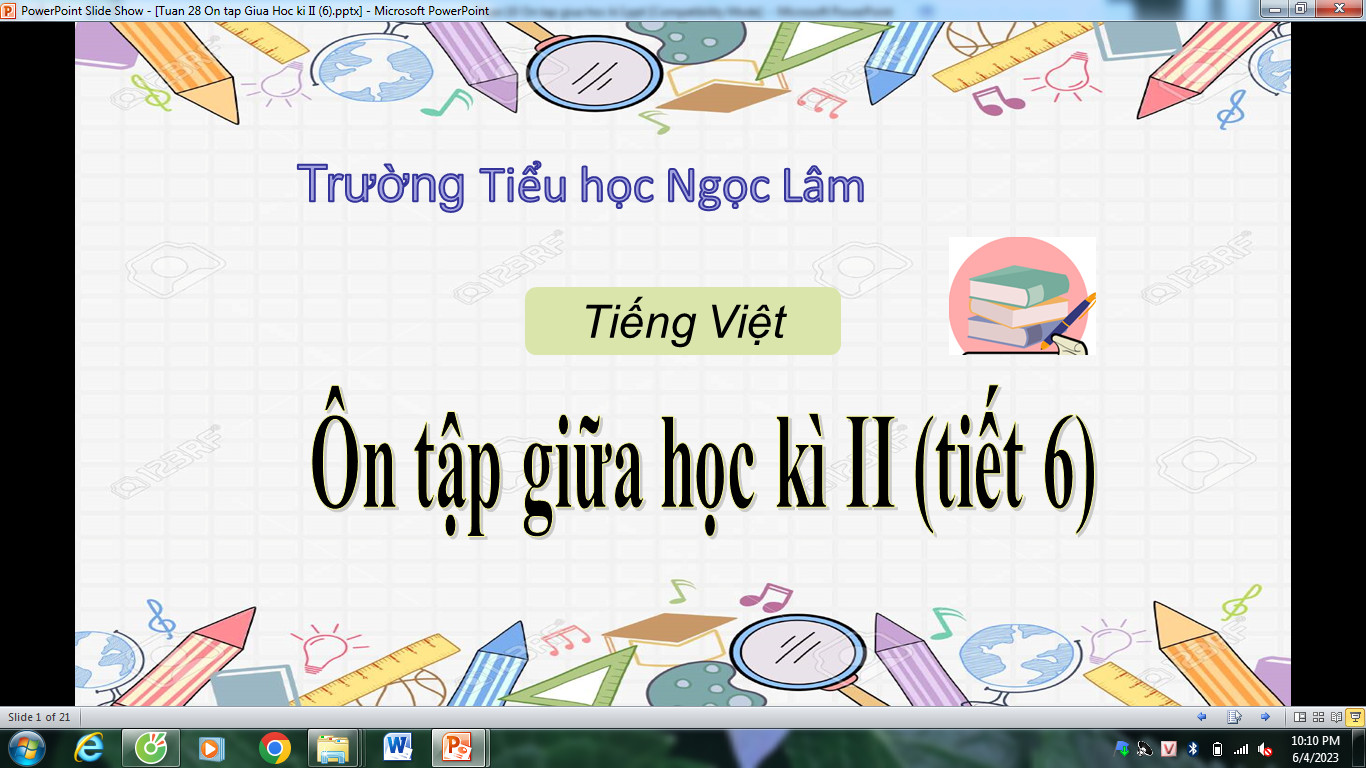Open Cốc Cốc browser from taskbar

151,748
